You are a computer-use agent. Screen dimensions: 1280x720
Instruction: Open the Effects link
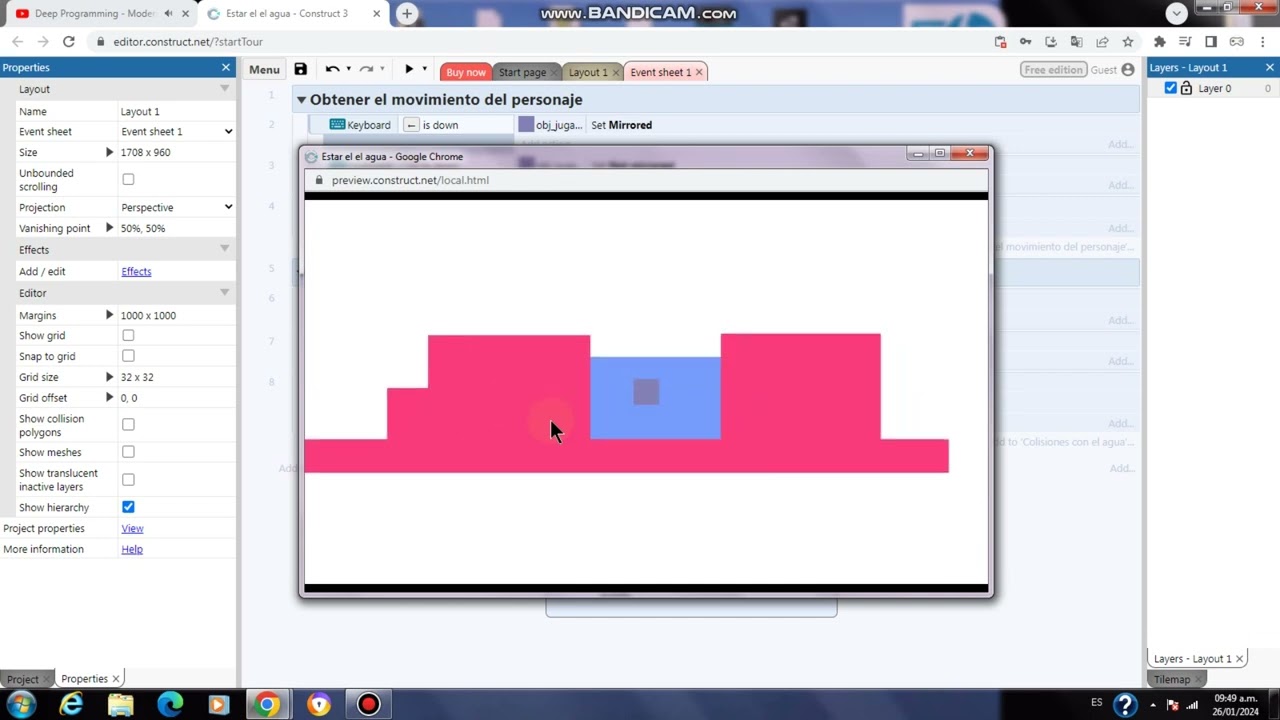(x=136, y=272)
